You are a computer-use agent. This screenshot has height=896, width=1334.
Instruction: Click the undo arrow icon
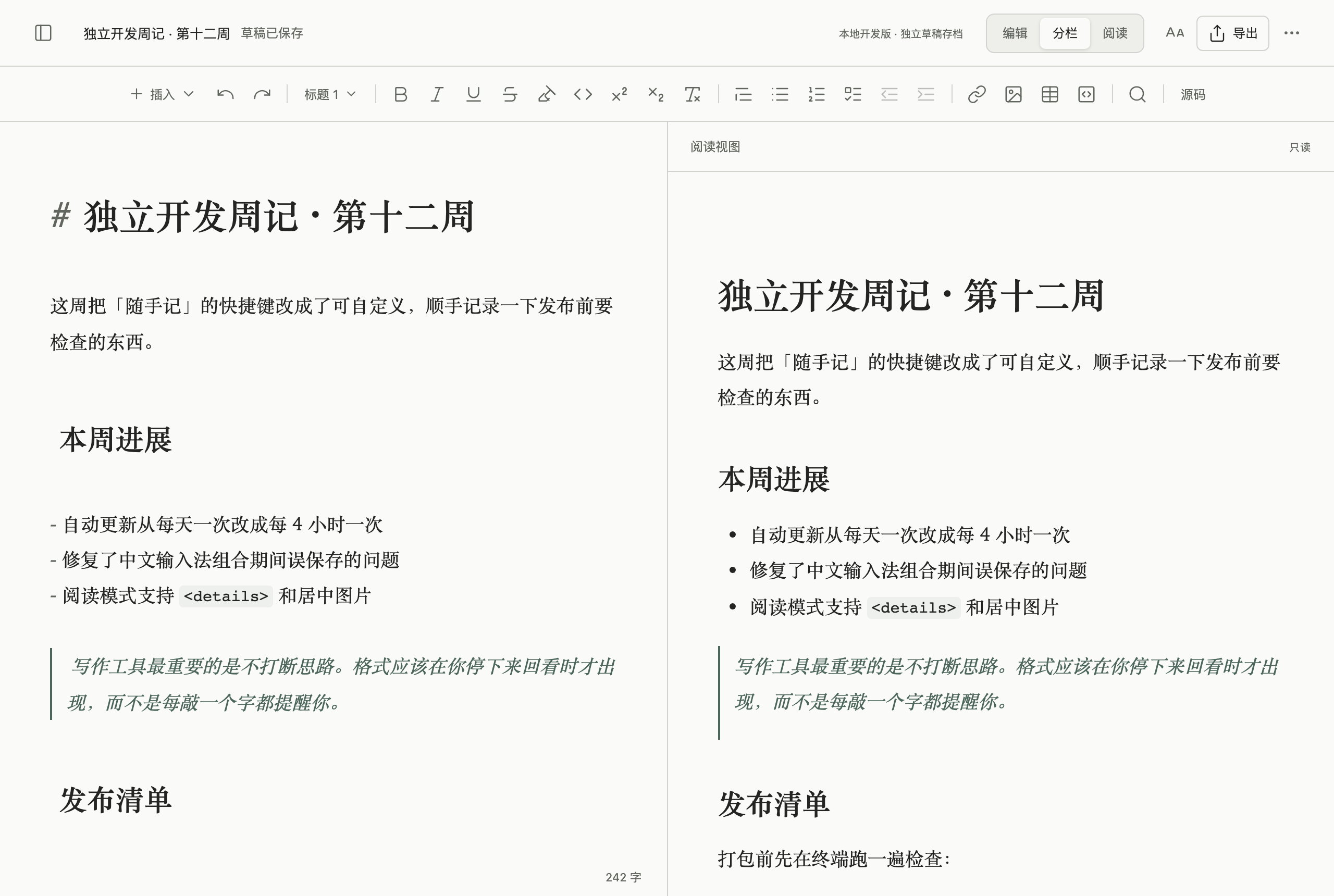[x=225, y=94]
